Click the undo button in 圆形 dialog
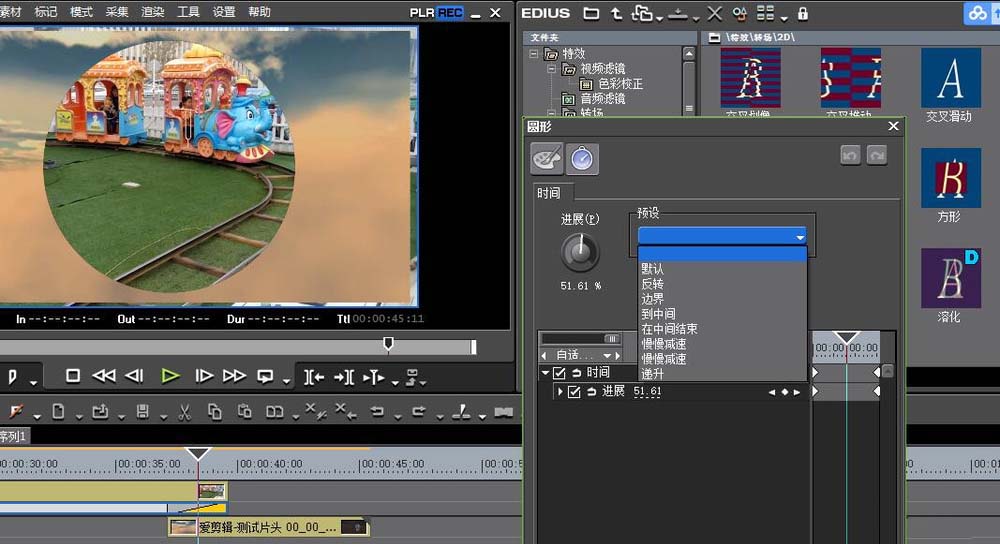 (x=850, y=155)
